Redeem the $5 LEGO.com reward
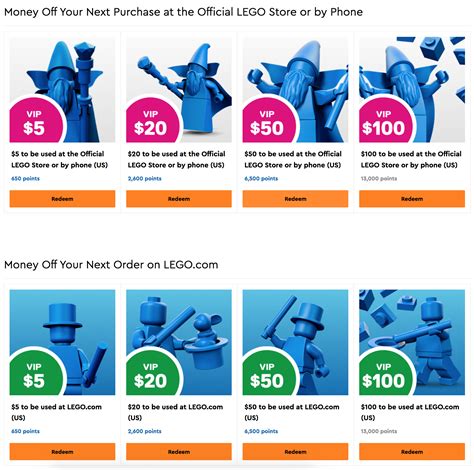Viewport: 474px width, 470px height. 62,452
